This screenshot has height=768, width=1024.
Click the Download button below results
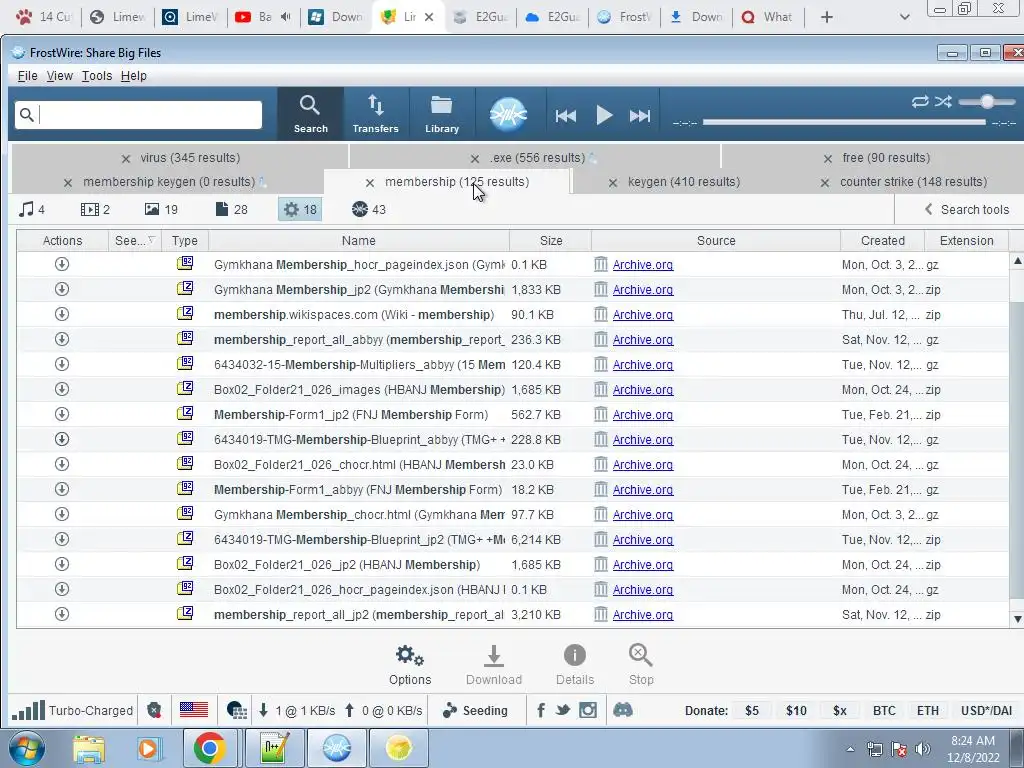494,665
